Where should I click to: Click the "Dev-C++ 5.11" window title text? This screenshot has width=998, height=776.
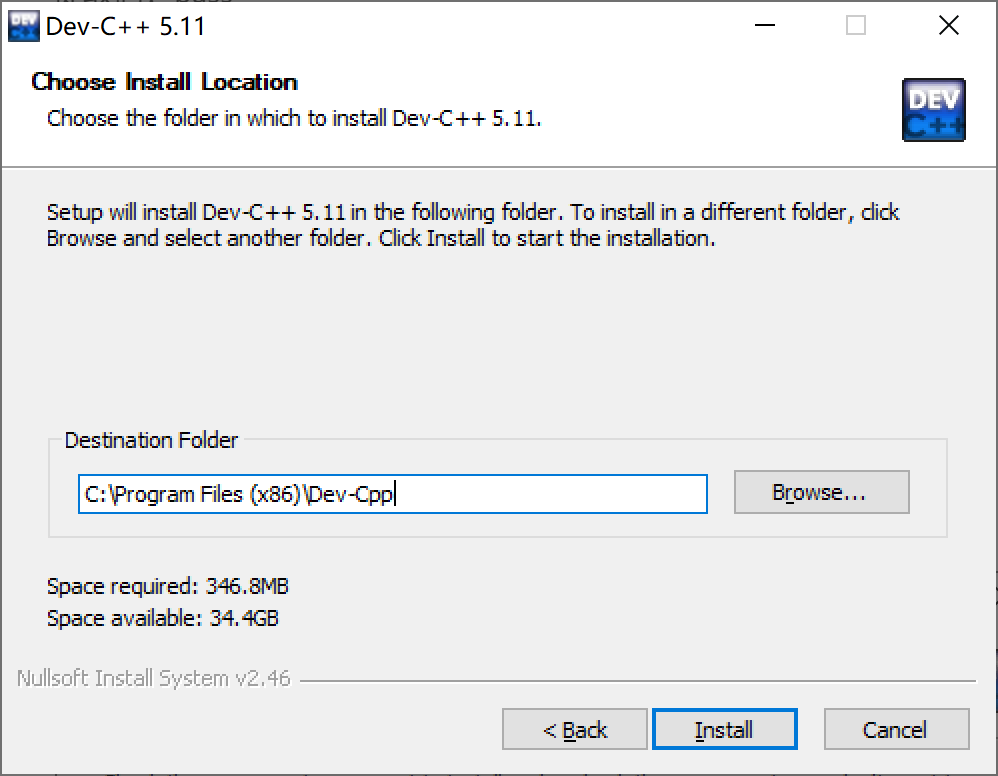coord(125,26)
